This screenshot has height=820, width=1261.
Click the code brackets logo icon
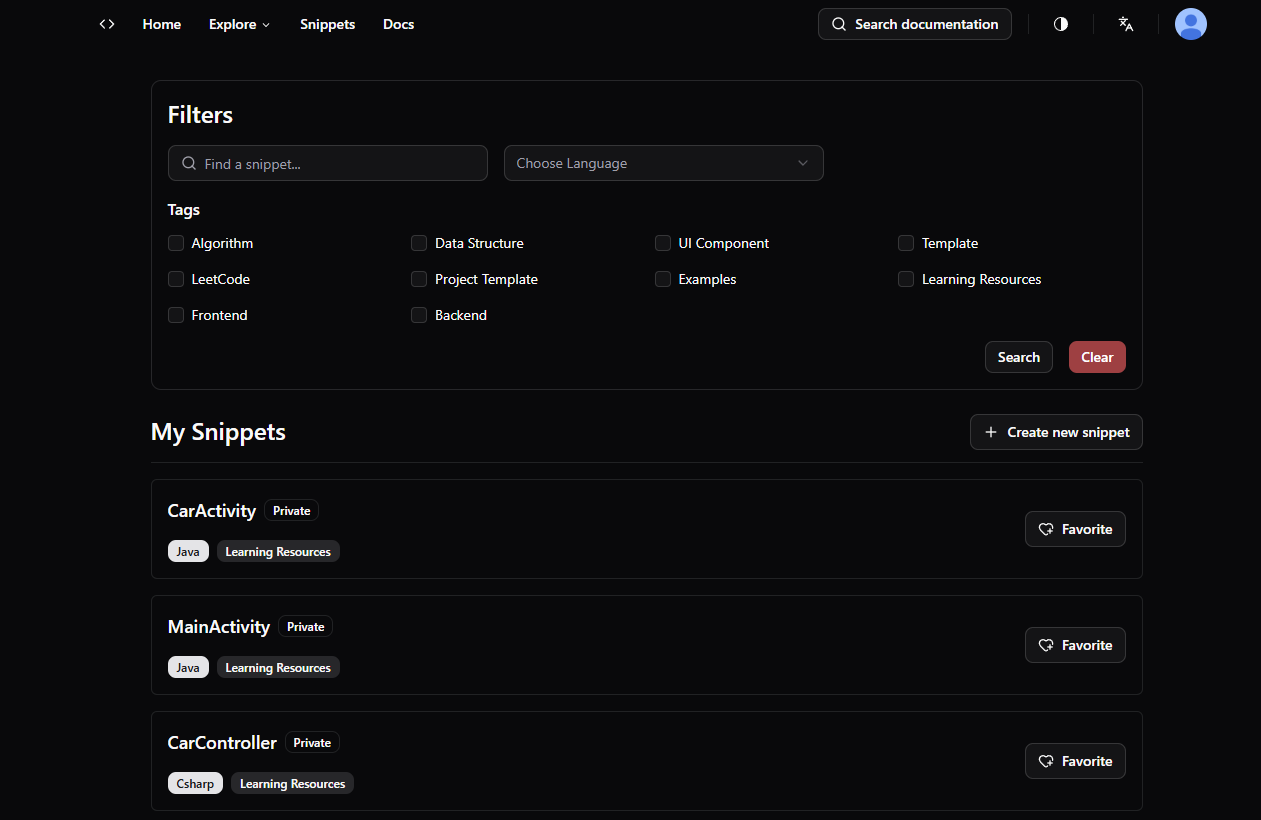pos(107,24)
